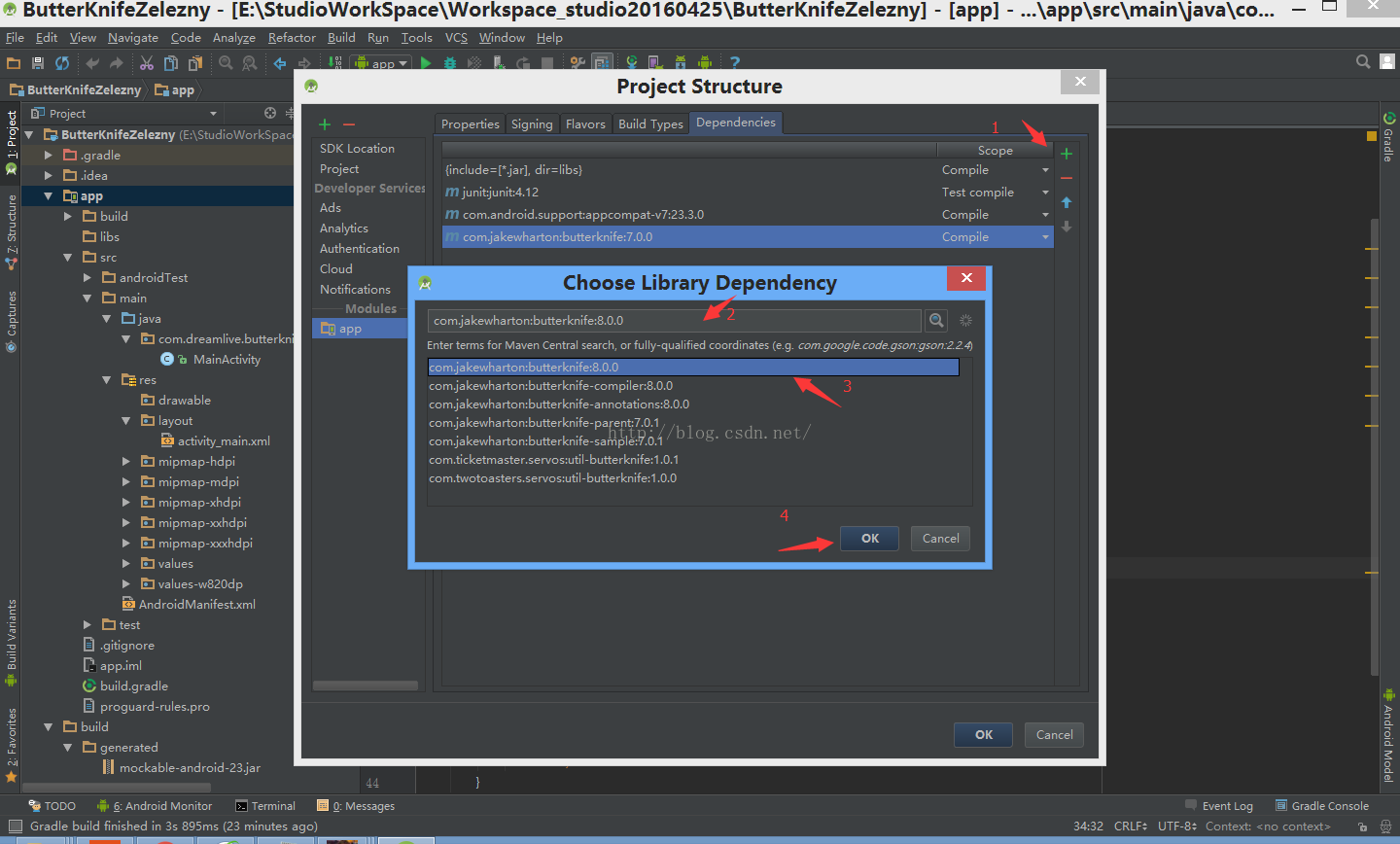Click the Redo arrow in toolbar
This screenshot has height=844, width=1400.
116,63
